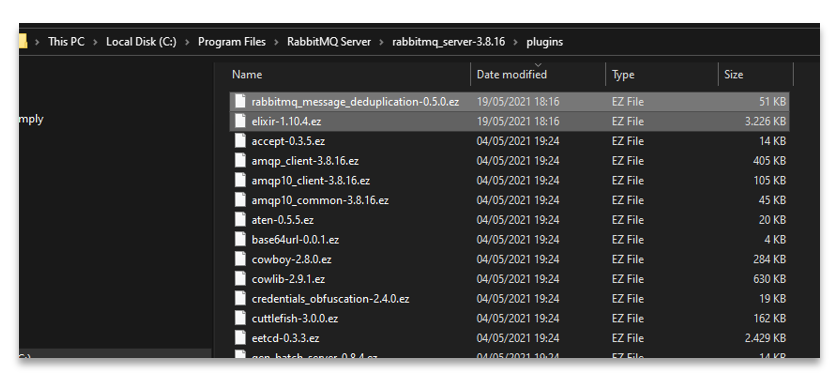This screenshot has width=838, height=381.
Task: Open Program Files in the breadcrumb path
Action: [x=232, y=41]
